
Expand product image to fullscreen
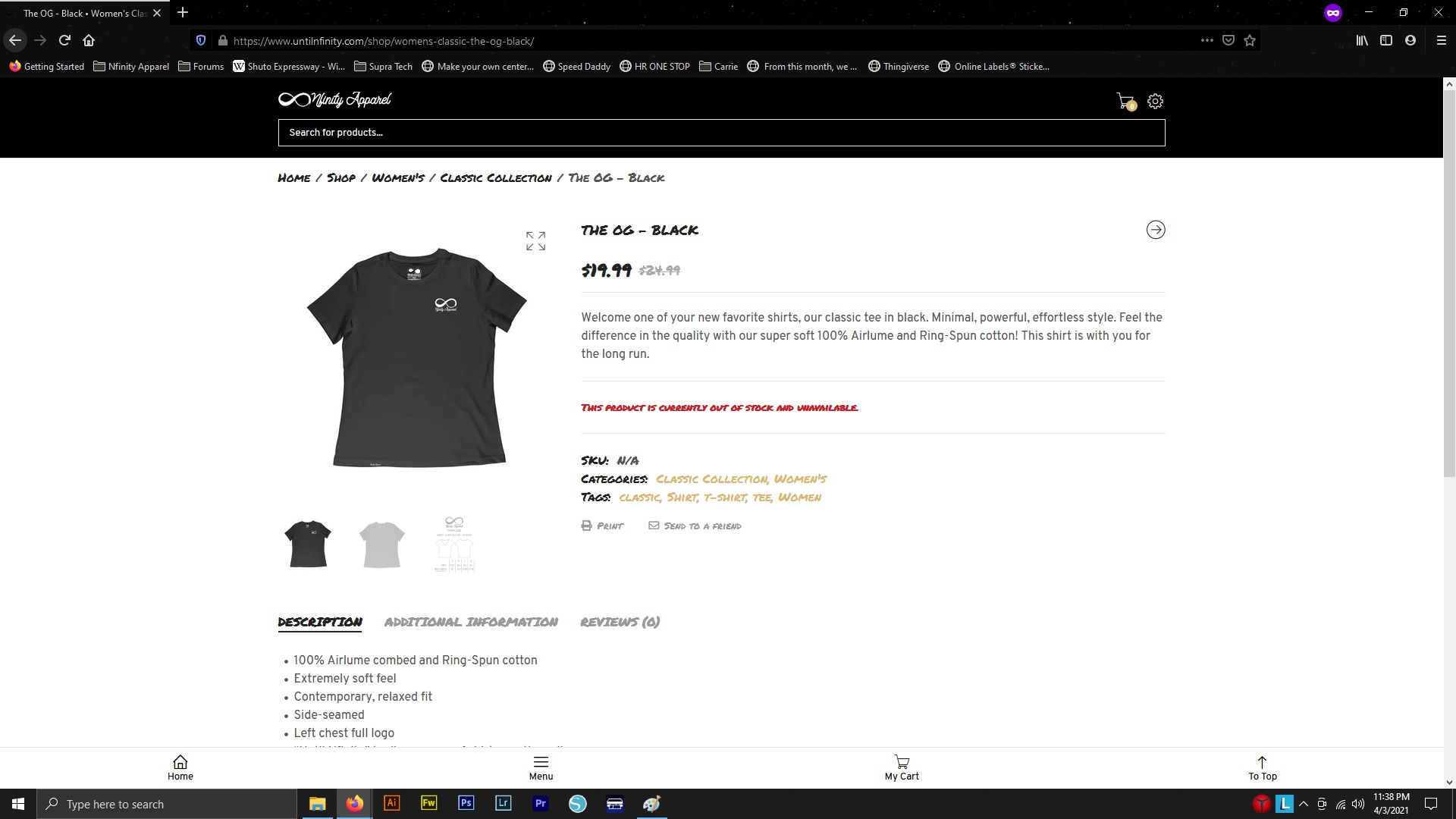(535, 241)
